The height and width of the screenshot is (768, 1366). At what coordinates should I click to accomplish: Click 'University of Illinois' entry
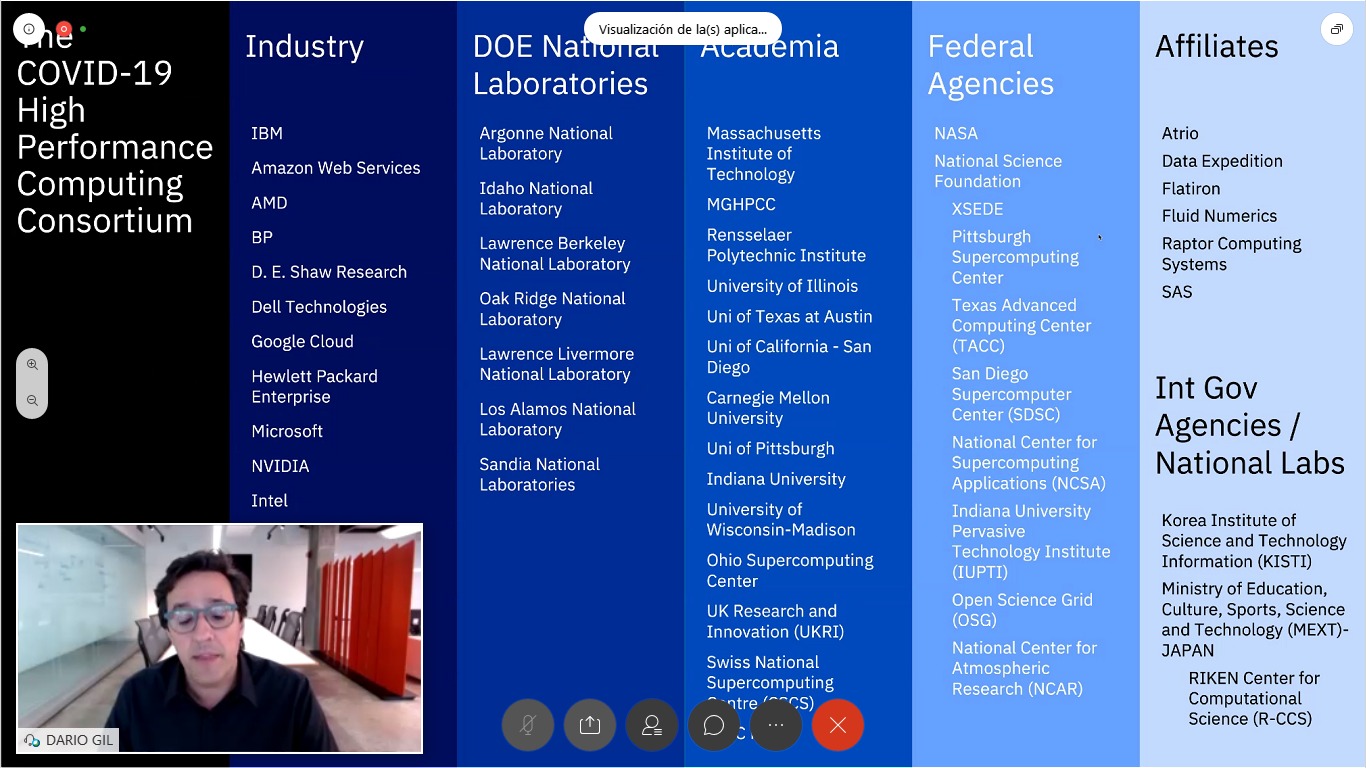click(782, 286)
